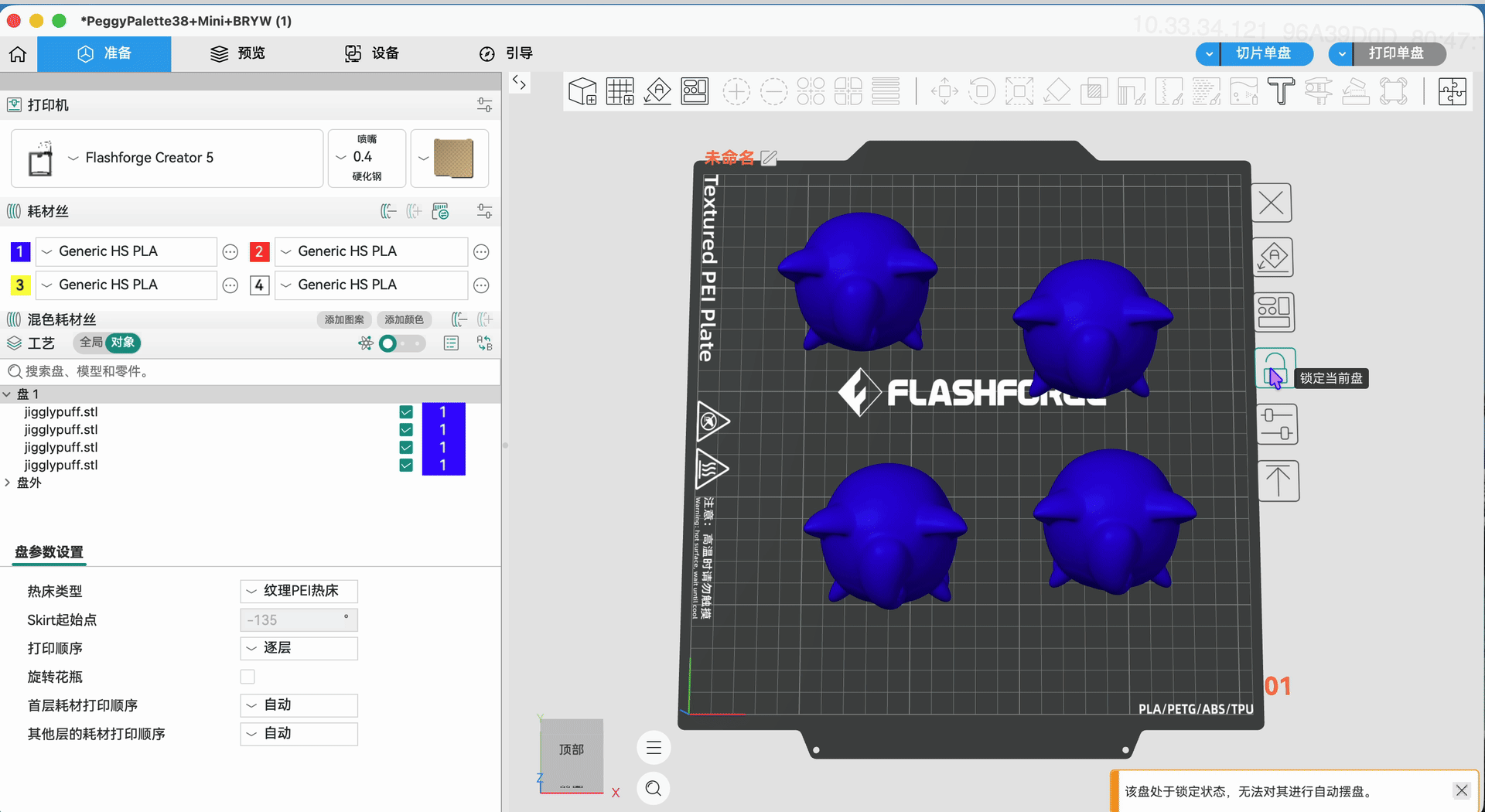1485x812 pixels.
Task: Toggle the advanced mode switch in 工艺 row
Action: point(401,343)
